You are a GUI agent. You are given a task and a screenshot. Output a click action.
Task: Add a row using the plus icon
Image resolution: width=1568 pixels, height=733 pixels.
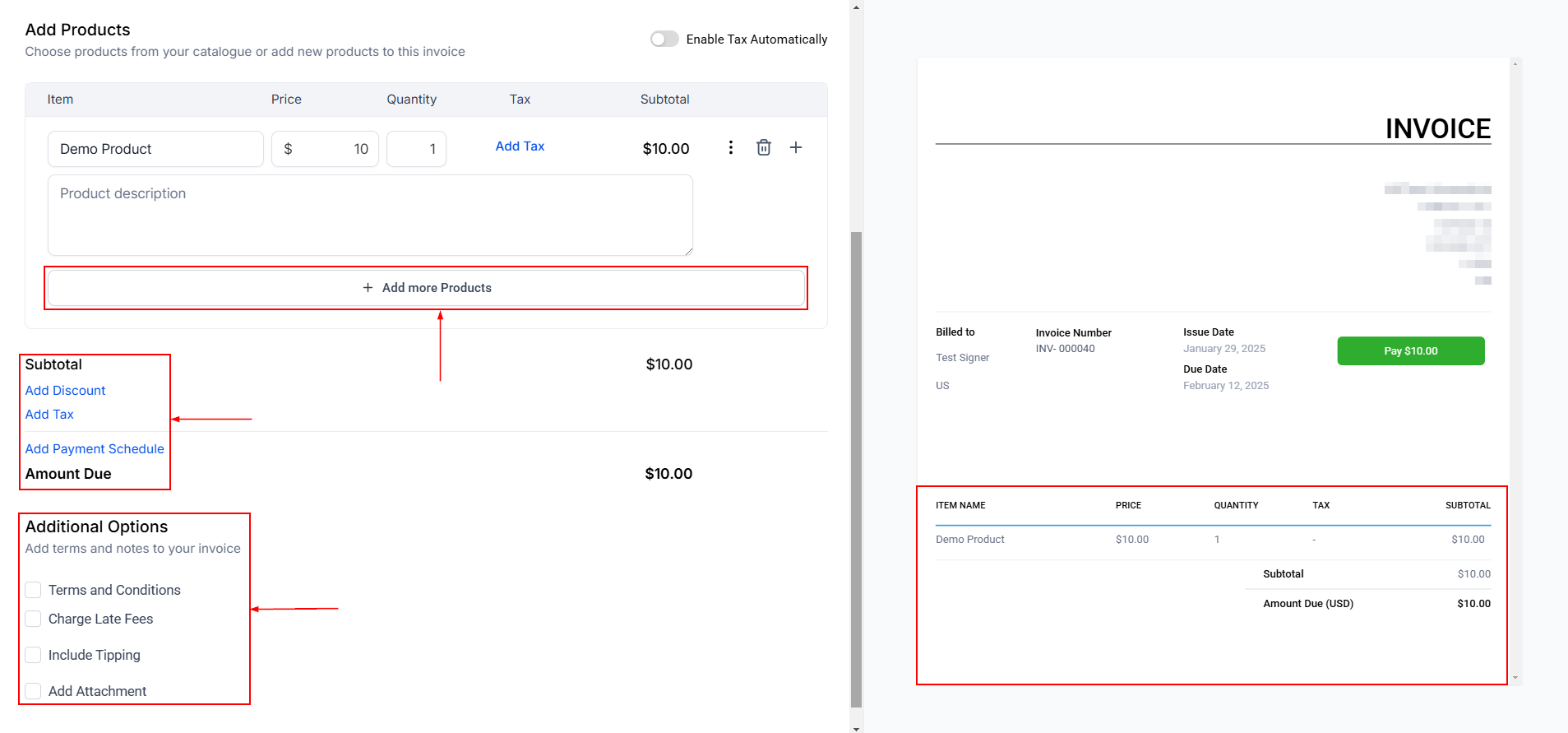pos(796,148)
